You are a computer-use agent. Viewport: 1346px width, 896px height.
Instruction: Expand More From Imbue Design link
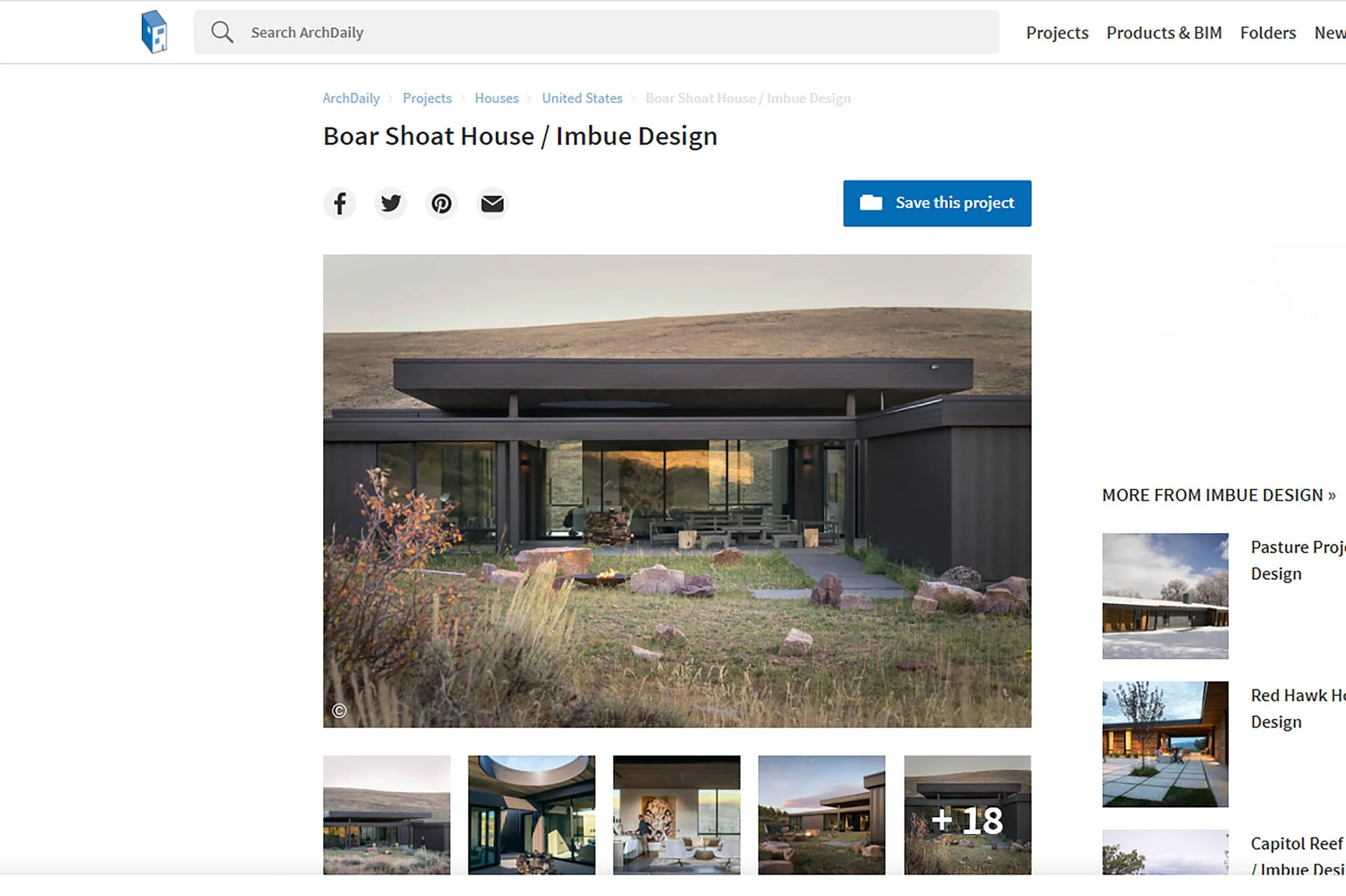(x=1218, y=495)
